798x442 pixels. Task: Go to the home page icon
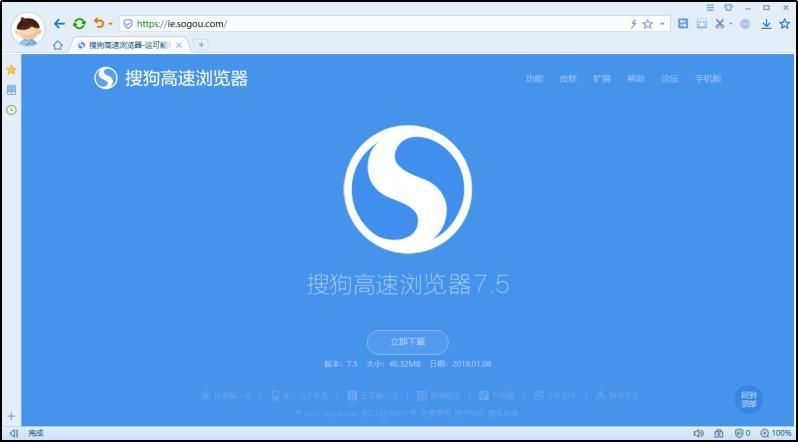(58, 45)
